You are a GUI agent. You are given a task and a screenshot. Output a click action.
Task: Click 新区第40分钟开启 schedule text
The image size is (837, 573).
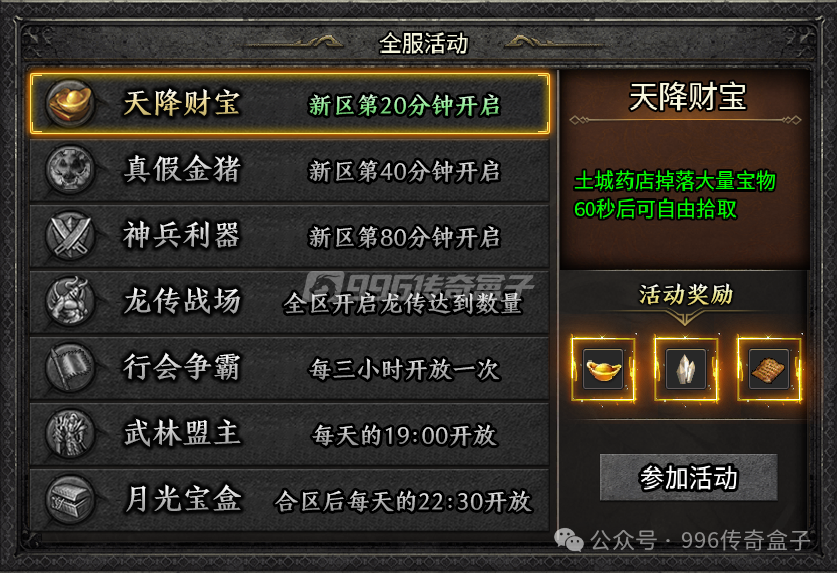point(405,172)
